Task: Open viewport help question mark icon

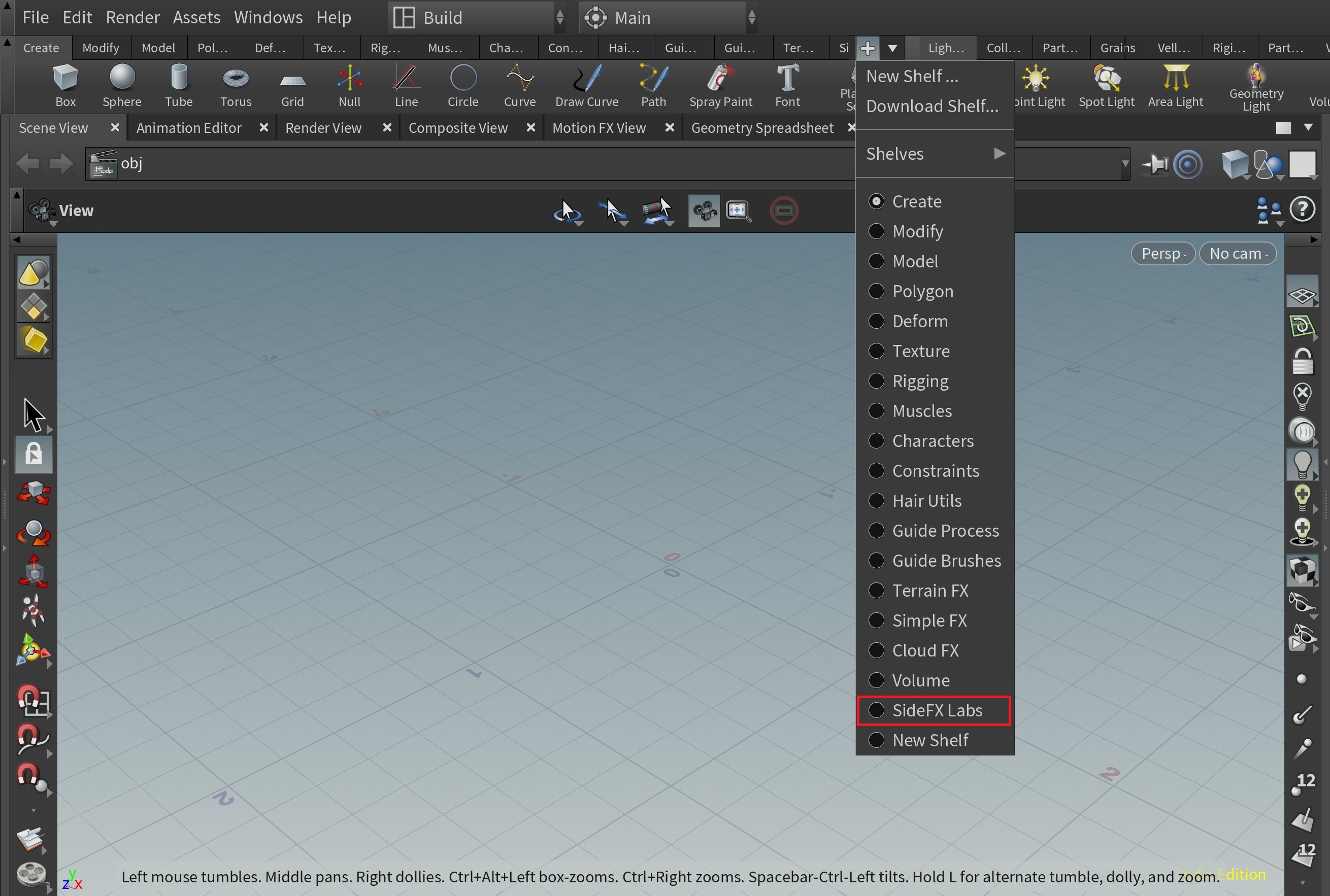Action: (1303, 209)
